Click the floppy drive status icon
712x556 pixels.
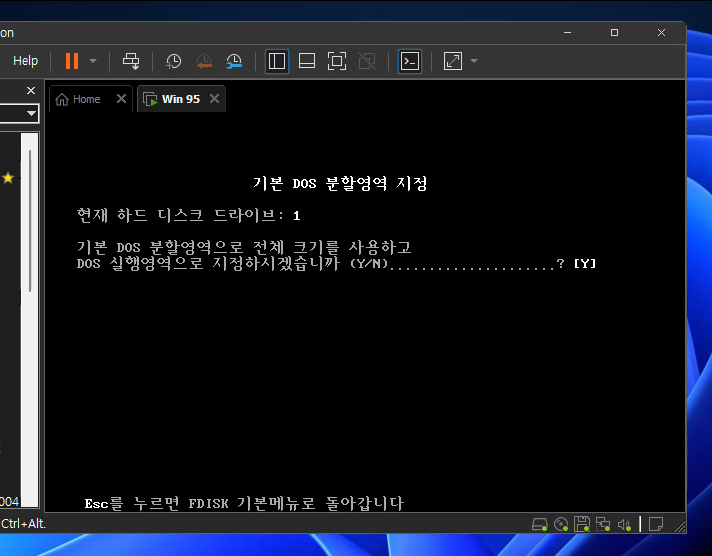pyautogui.click(x=582, y=524)
